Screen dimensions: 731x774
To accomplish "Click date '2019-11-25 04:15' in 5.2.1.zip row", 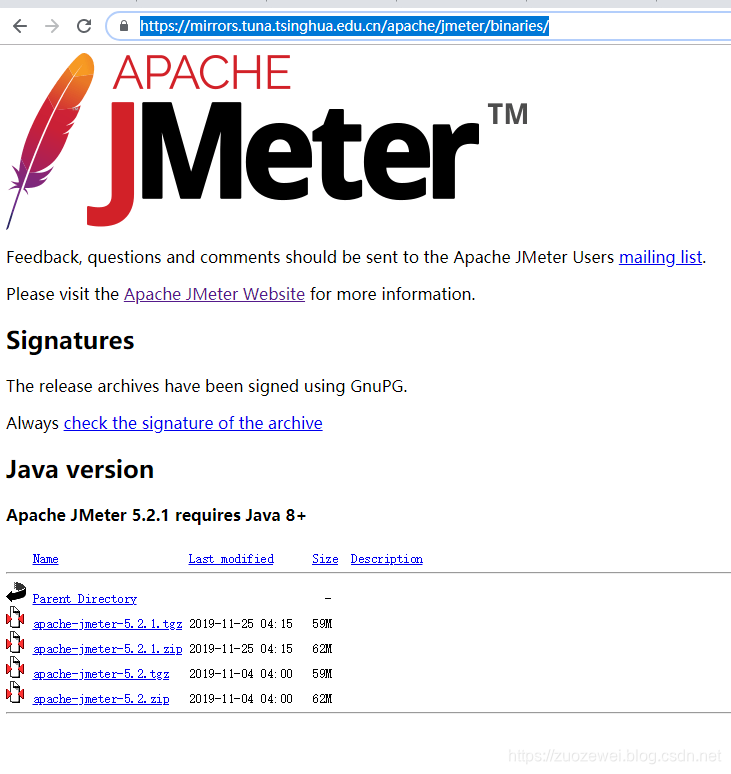I will coord(241,649).
